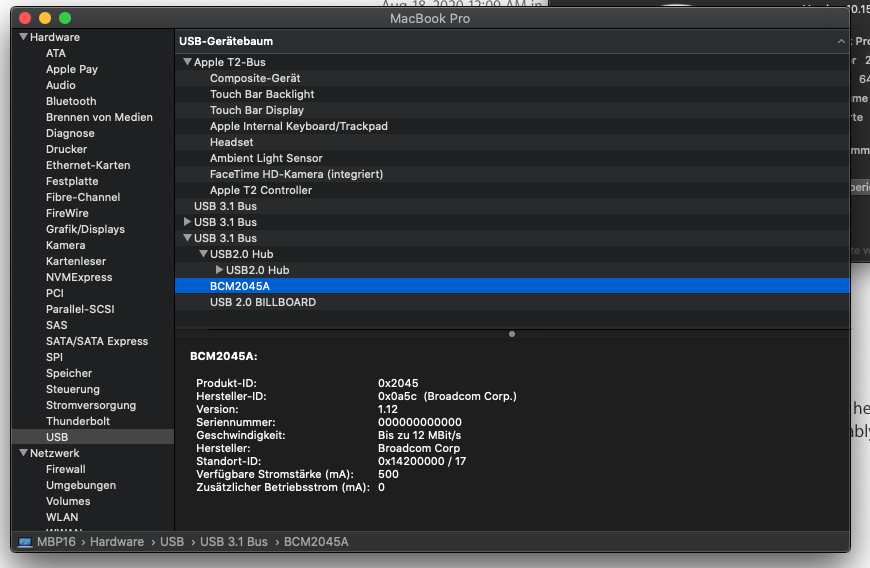870x568 pixels.
Task: Select Kamera in the sidebar
Action: click(65, 245)
